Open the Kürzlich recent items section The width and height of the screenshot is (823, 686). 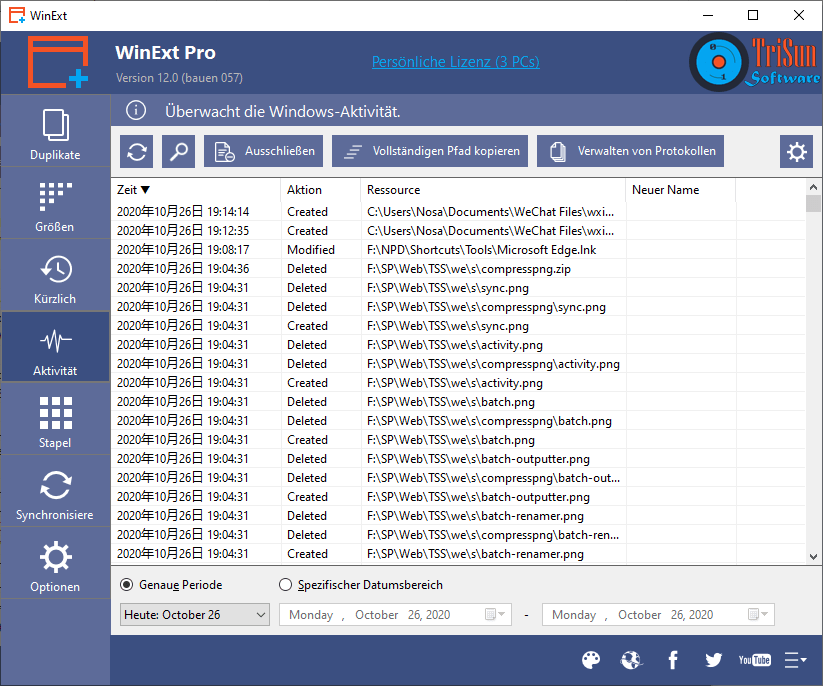point(55,276)
